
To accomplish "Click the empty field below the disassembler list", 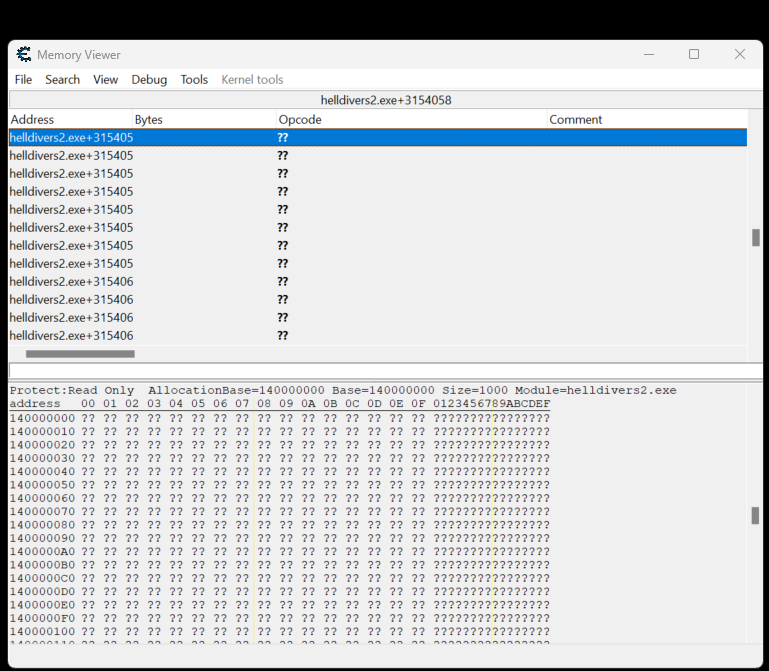I will point(386,370).
